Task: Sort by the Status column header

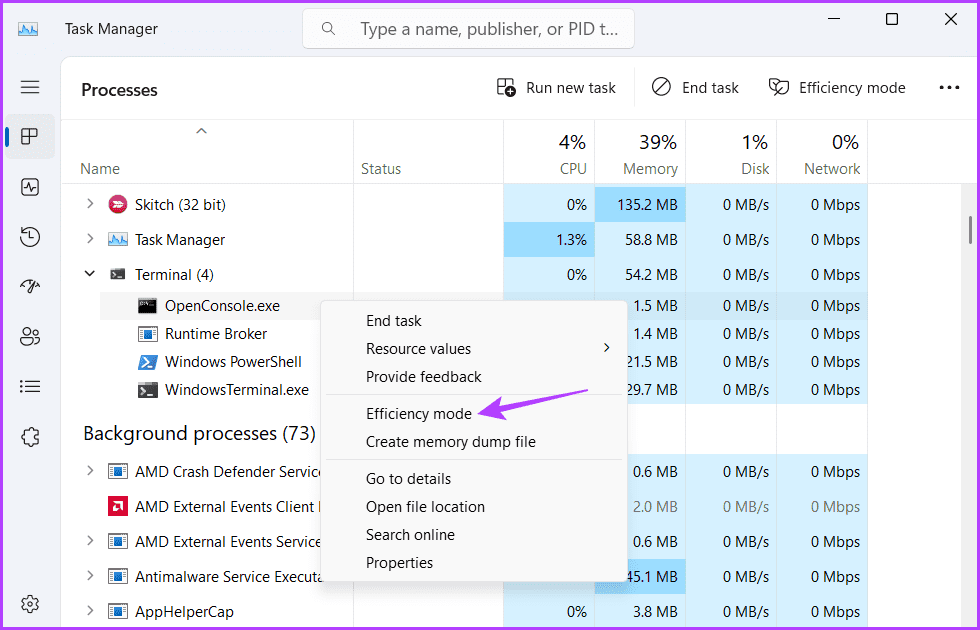Action: tap(429, 152)
